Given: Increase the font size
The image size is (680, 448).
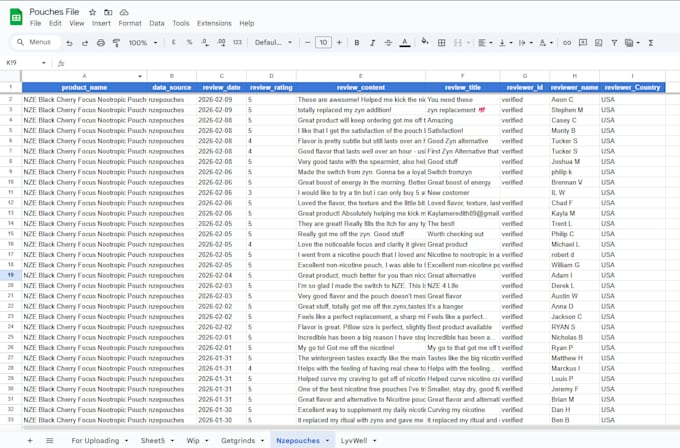Looking at the screenshot, I should point(339,43).
